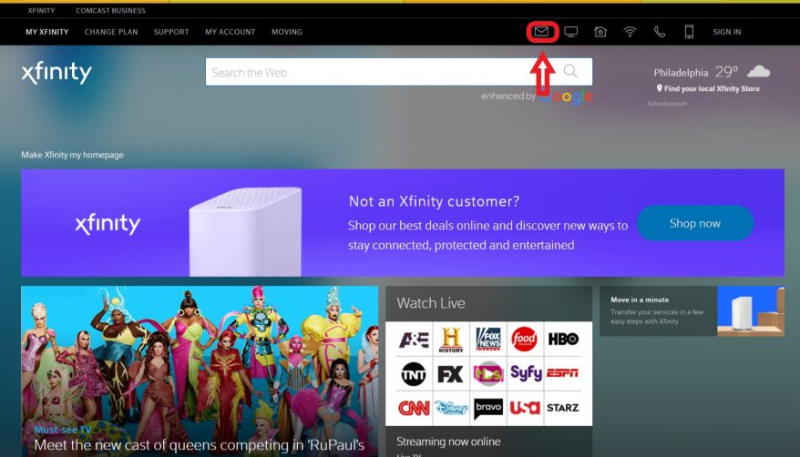Screen dimensions: 800x457
Task: Open the CNN channel tile
Action: [x=413, y=408]
